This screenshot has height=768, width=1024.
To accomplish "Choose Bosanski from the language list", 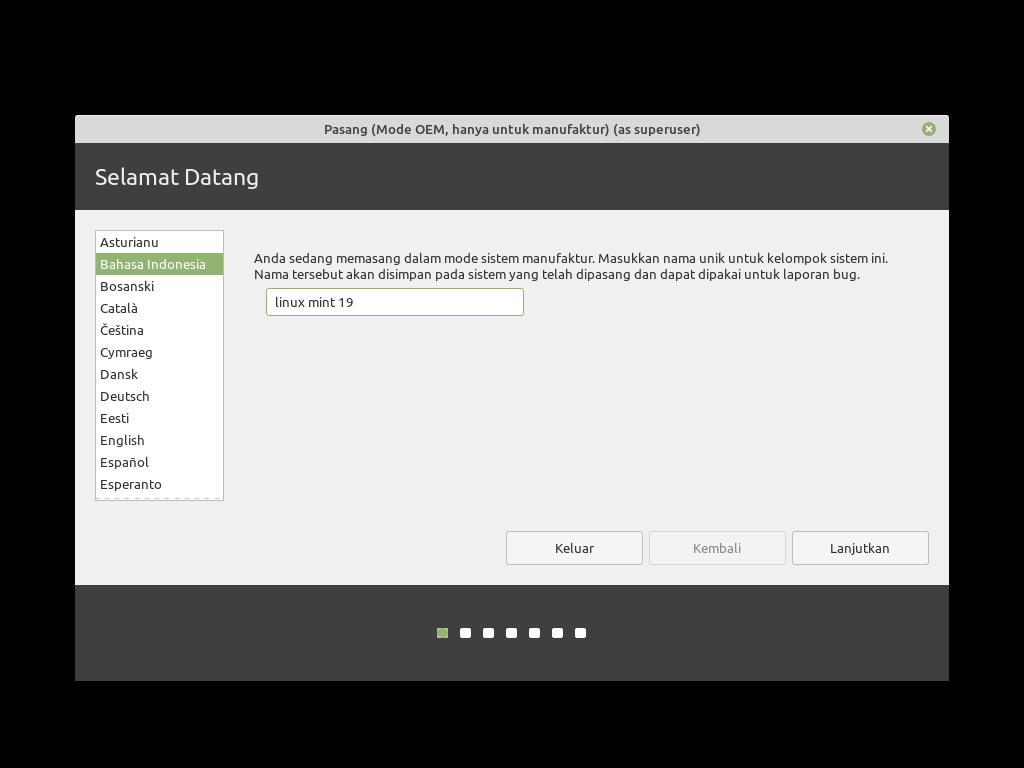I will tap(159, 287).
